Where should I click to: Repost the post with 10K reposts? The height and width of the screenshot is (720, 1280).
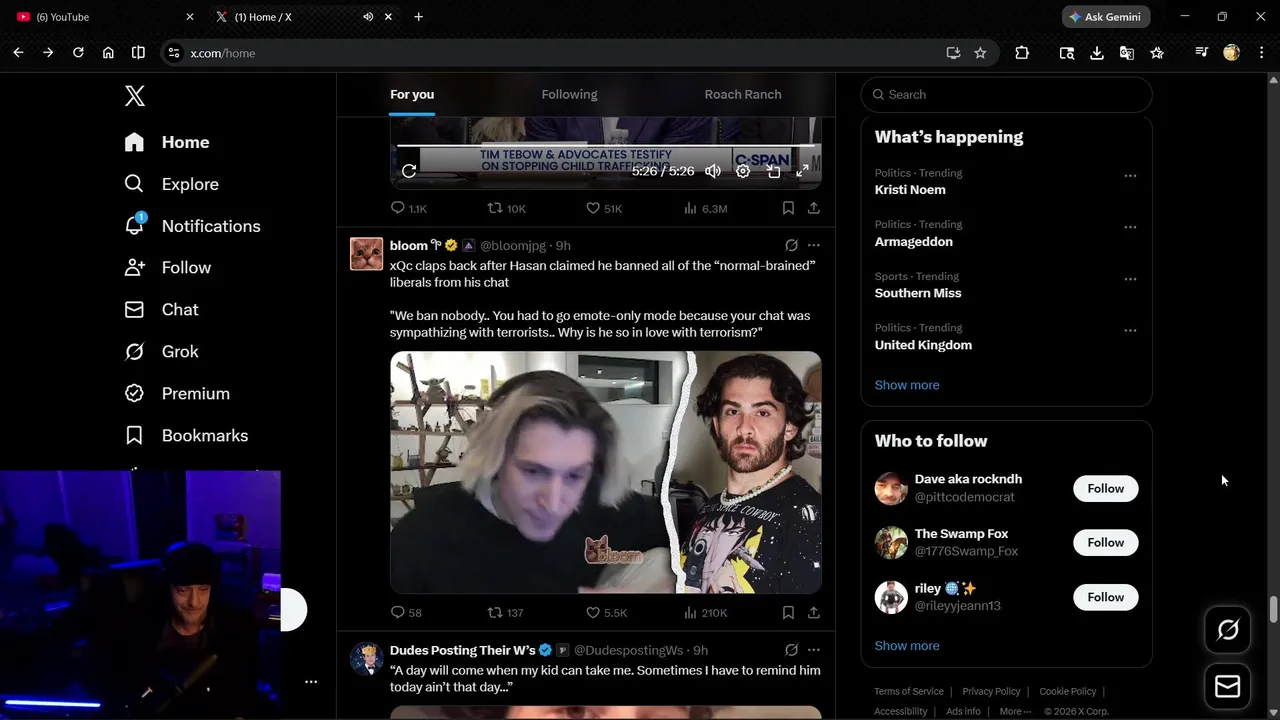(506, 208)
